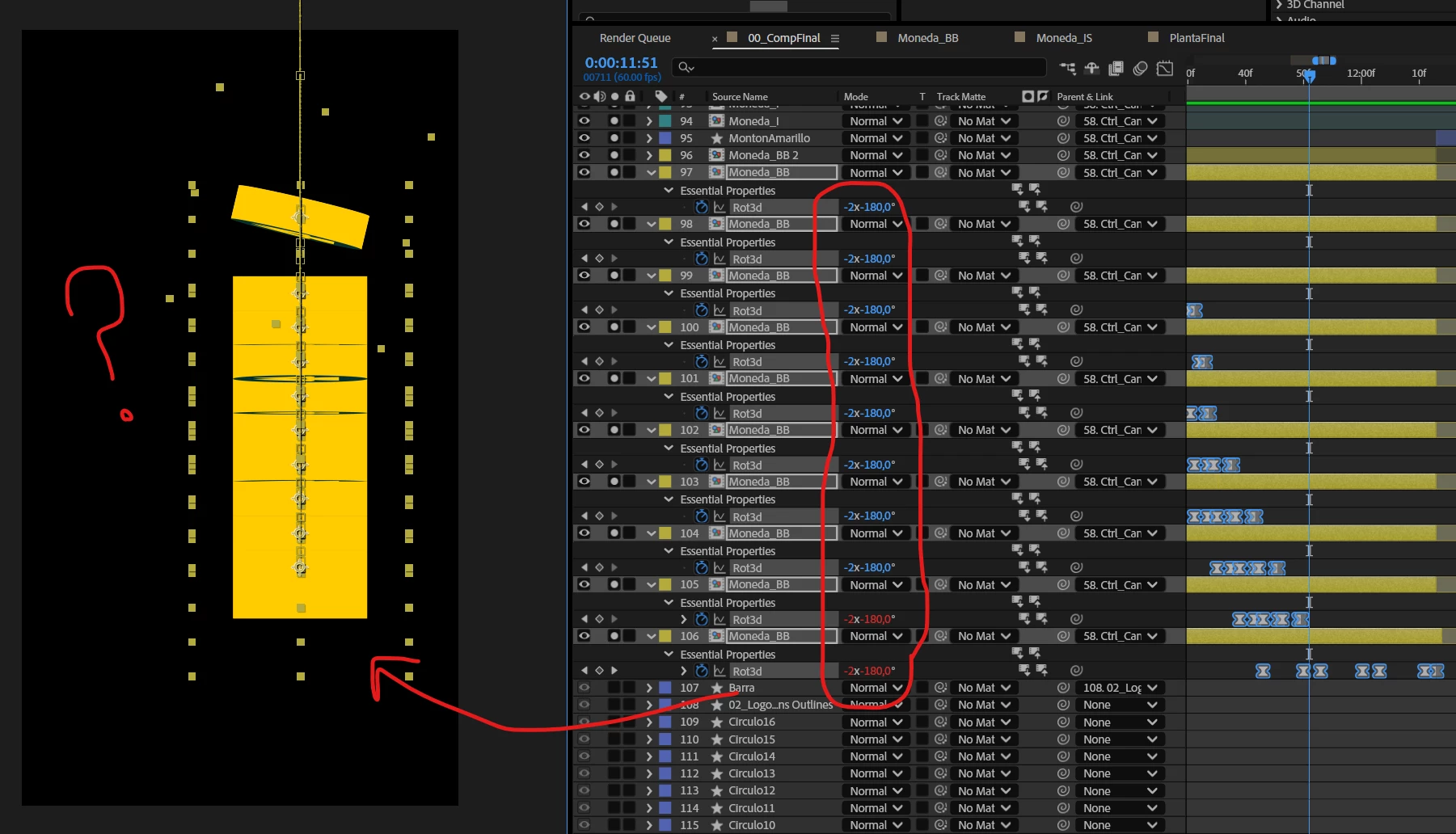Collapse layer 97 Moneda_BB properties
1456x834 pixels.
pos(650,172)
